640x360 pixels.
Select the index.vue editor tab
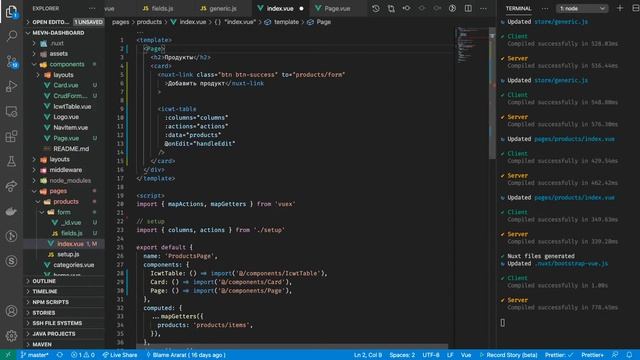(x=280, y=8)
